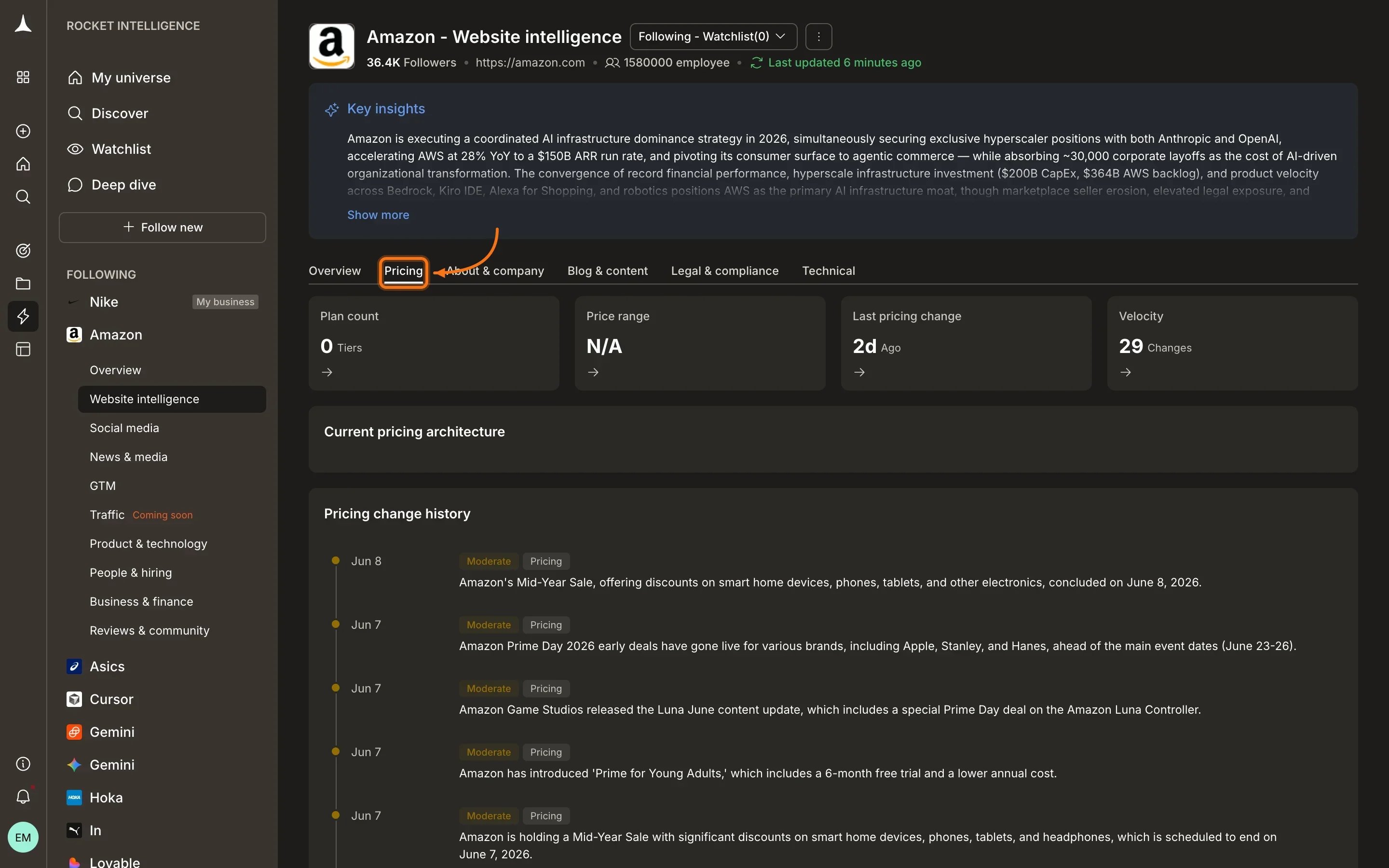Open notifications bell icon

pos(23,797)
